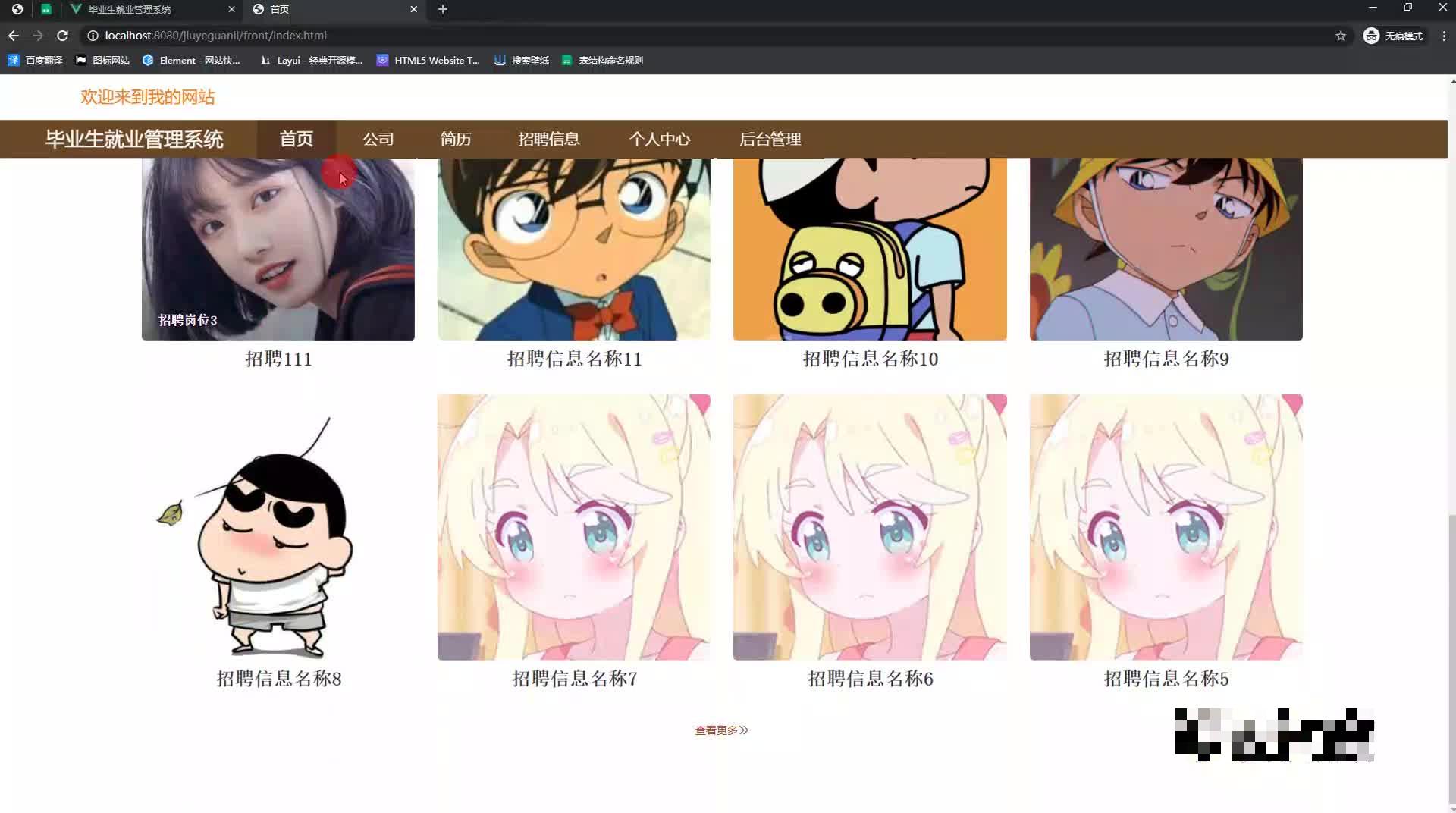The width and height of the screenshot is (1456, 813).
Task: Go back with browser back arrow
Action: coord(14,36)
